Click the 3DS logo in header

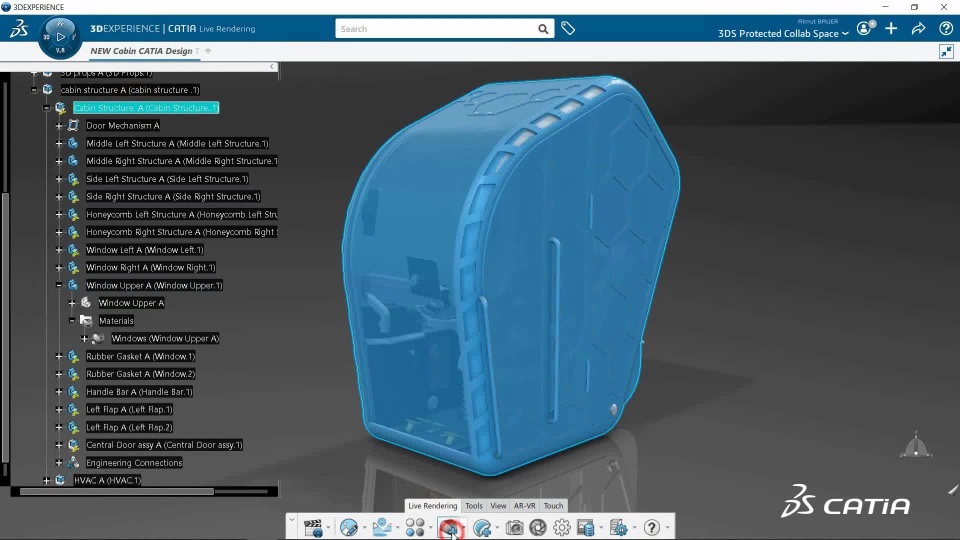pyautogui.click(x=19, y=29)
